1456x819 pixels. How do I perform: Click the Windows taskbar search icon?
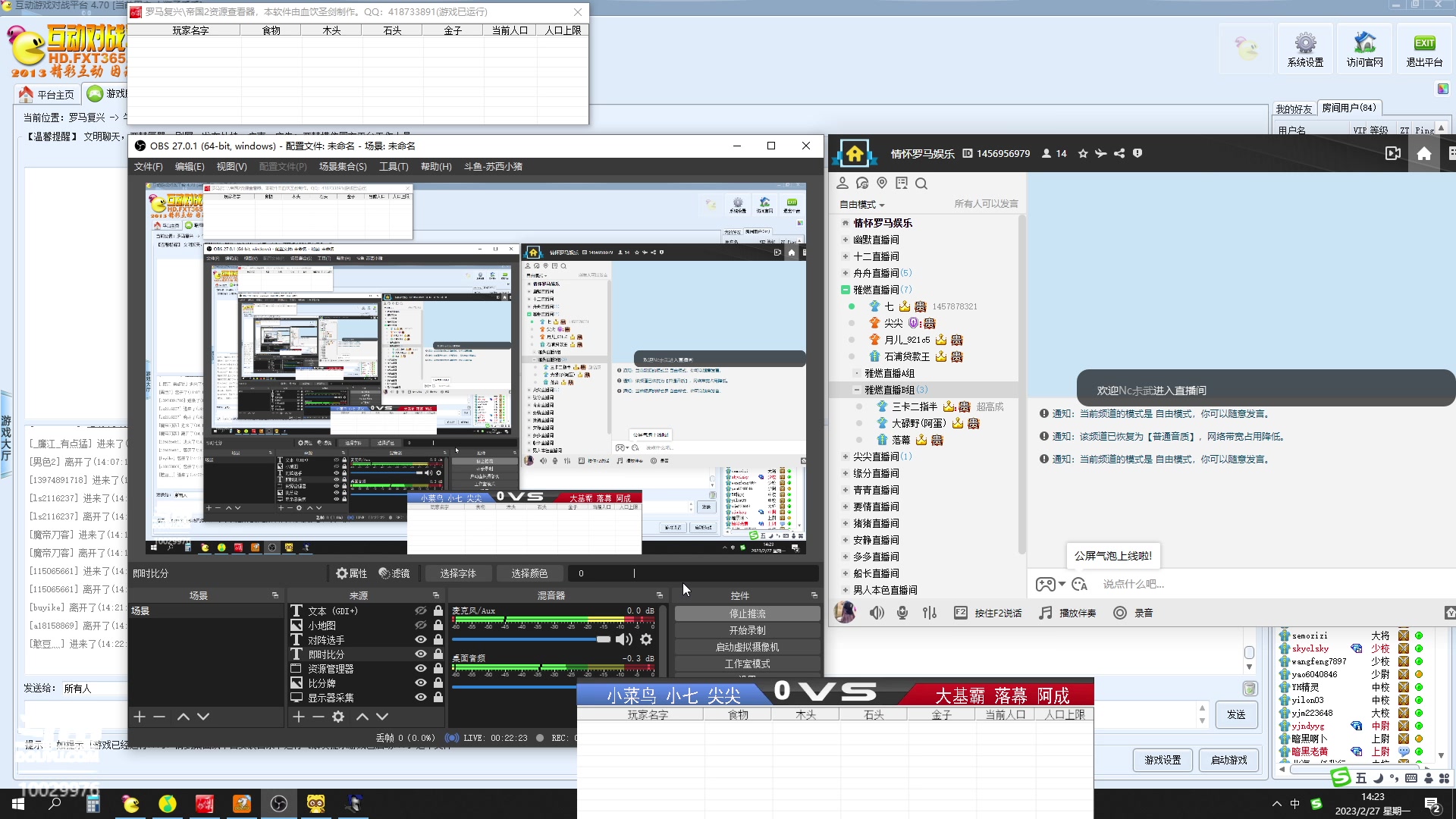click(55, 804)
